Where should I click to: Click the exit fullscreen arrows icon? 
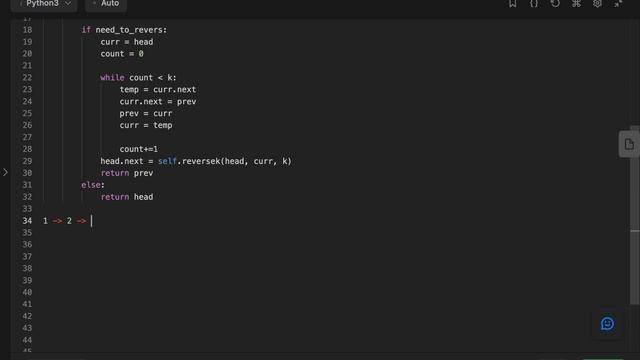pyautogui.click(x=618, y=4)
